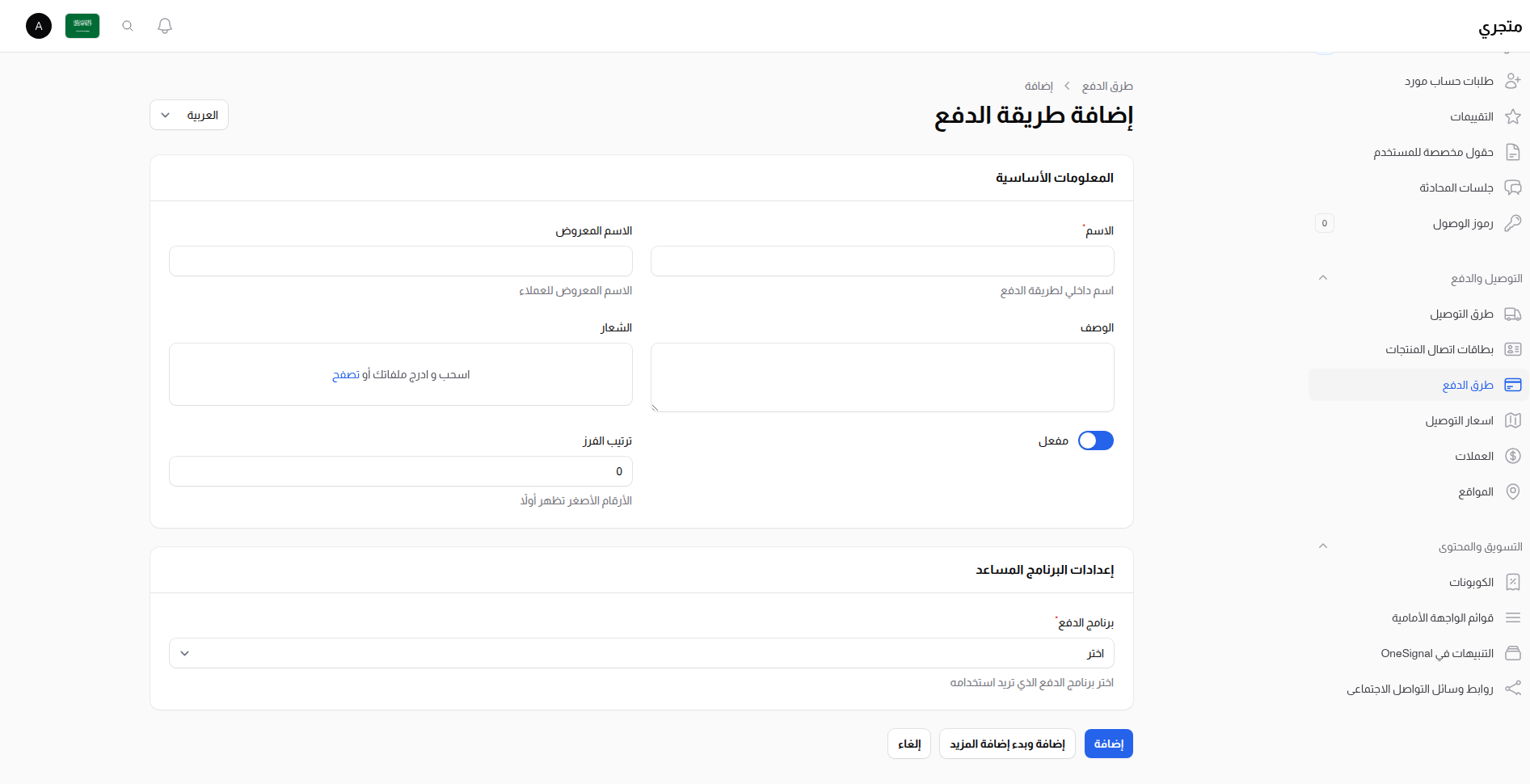1530x784 pixels.
Task: Open the برنامج الدفع selection dropdown
Action: click(641, 653)
